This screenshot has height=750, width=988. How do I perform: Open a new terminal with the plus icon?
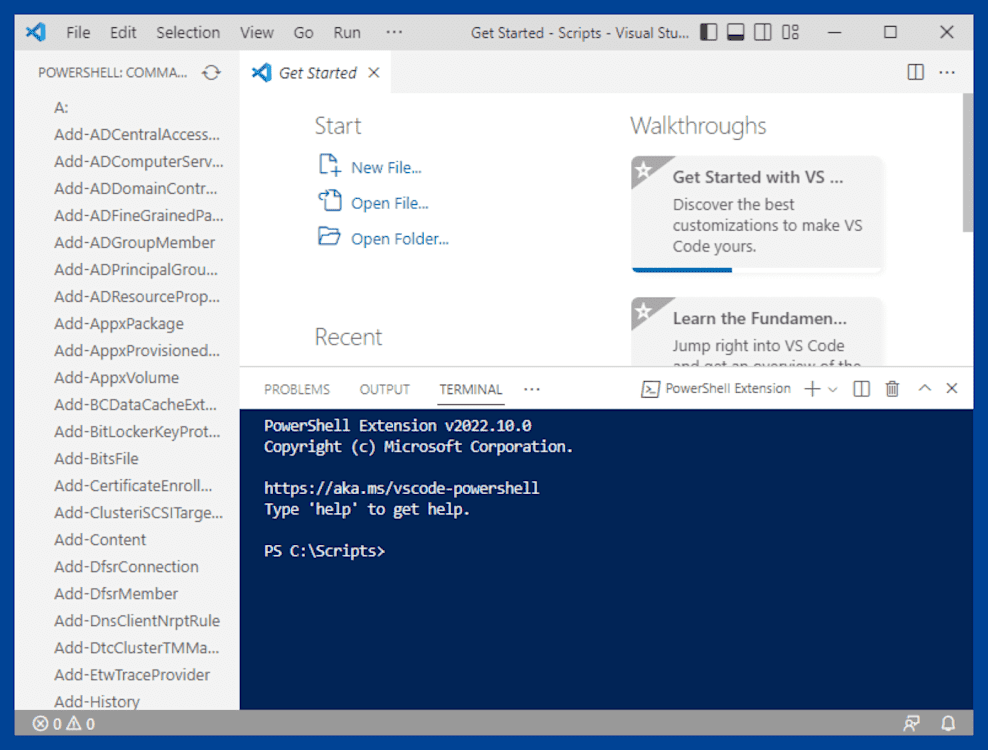point(812,389)
